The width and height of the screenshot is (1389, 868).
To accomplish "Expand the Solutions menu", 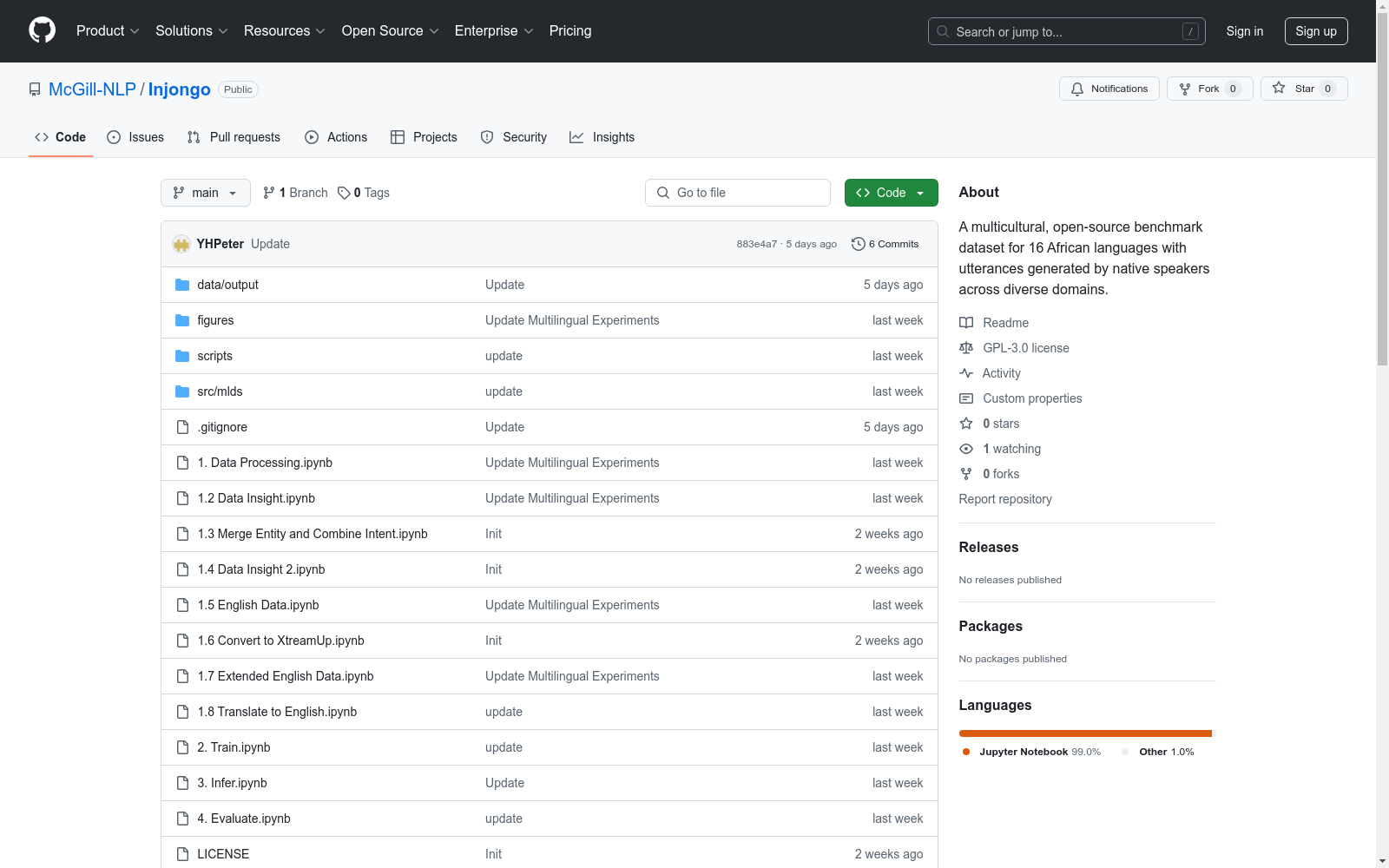I will pos(192,30).
